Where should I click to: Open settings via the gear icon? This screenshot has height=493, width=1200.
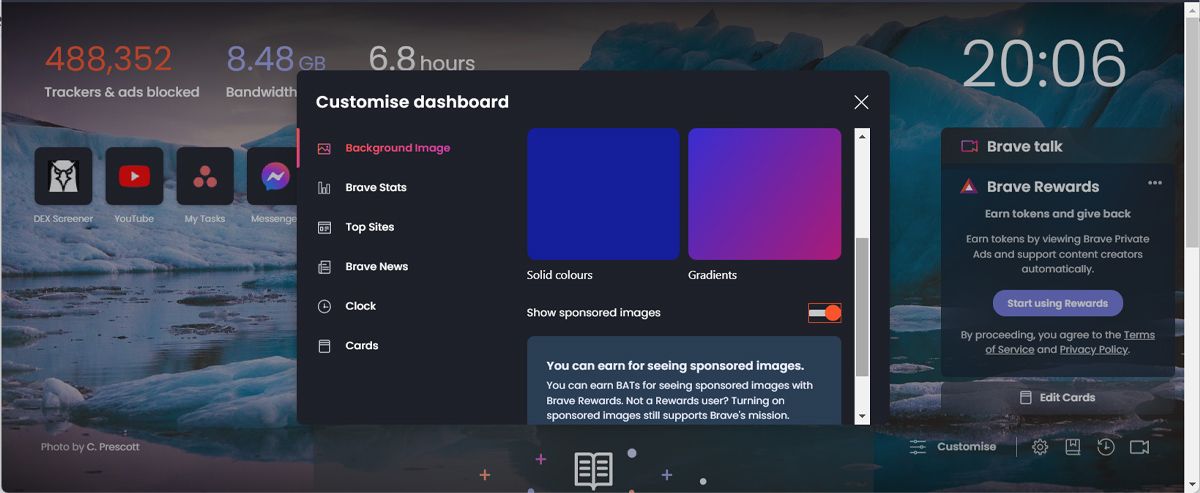pyautogui.click(x=1040, y=447)
